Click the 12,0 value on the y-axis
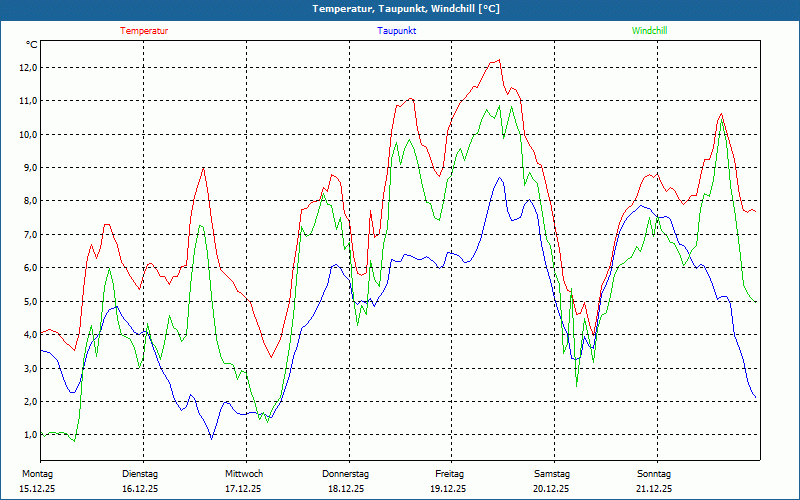The height and width of the screenshot is (500, 800). [x=27, y=68]
